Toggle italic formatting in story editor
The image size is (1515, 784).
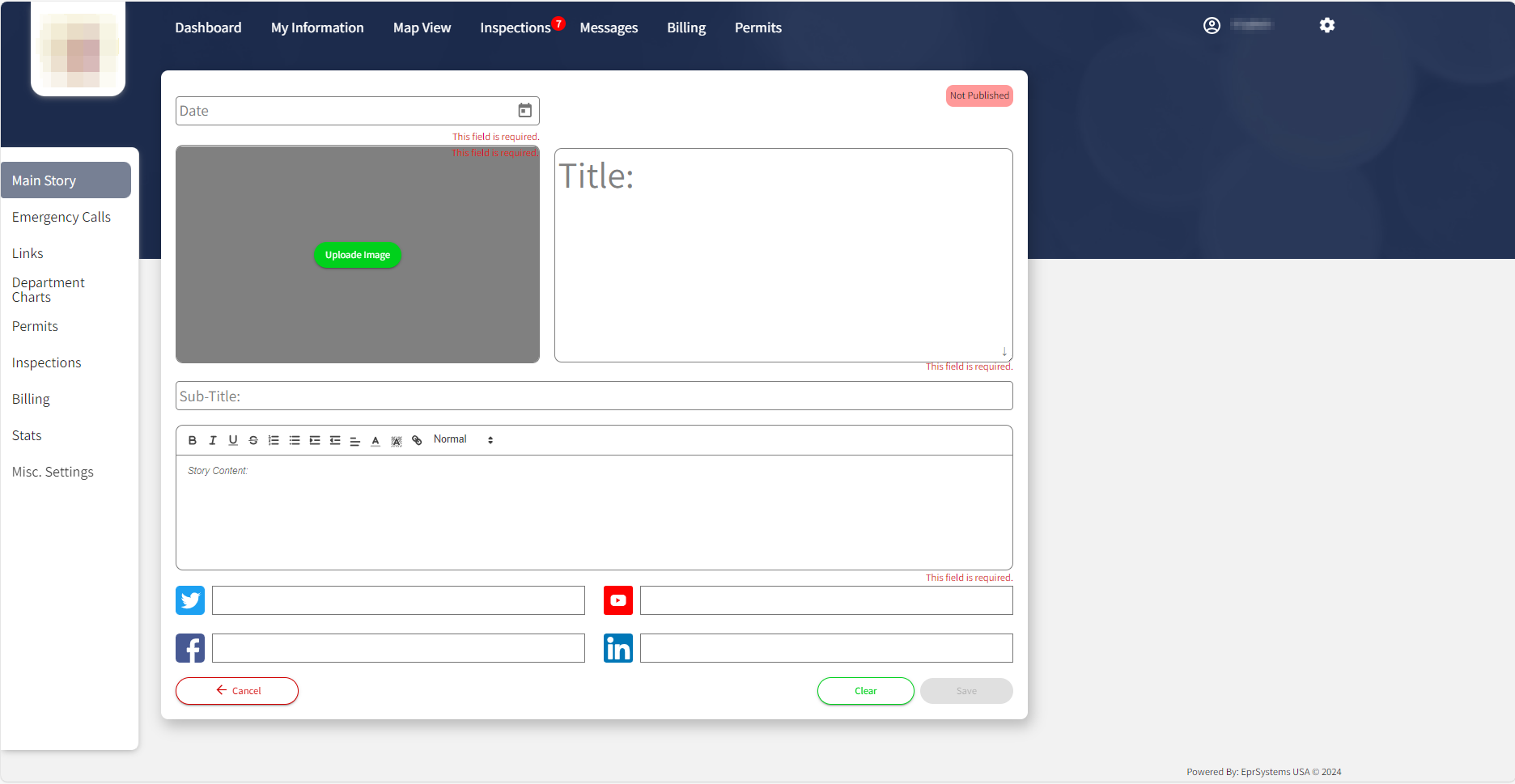pyautogui.click(x=213, y=440)
